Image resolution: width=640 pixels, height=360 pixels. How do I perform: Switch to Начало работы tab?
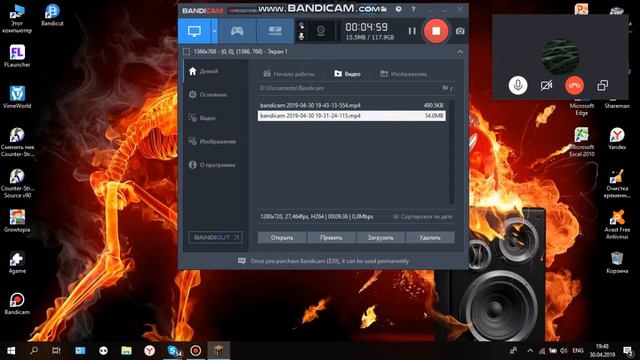click(x=289, y=74)
